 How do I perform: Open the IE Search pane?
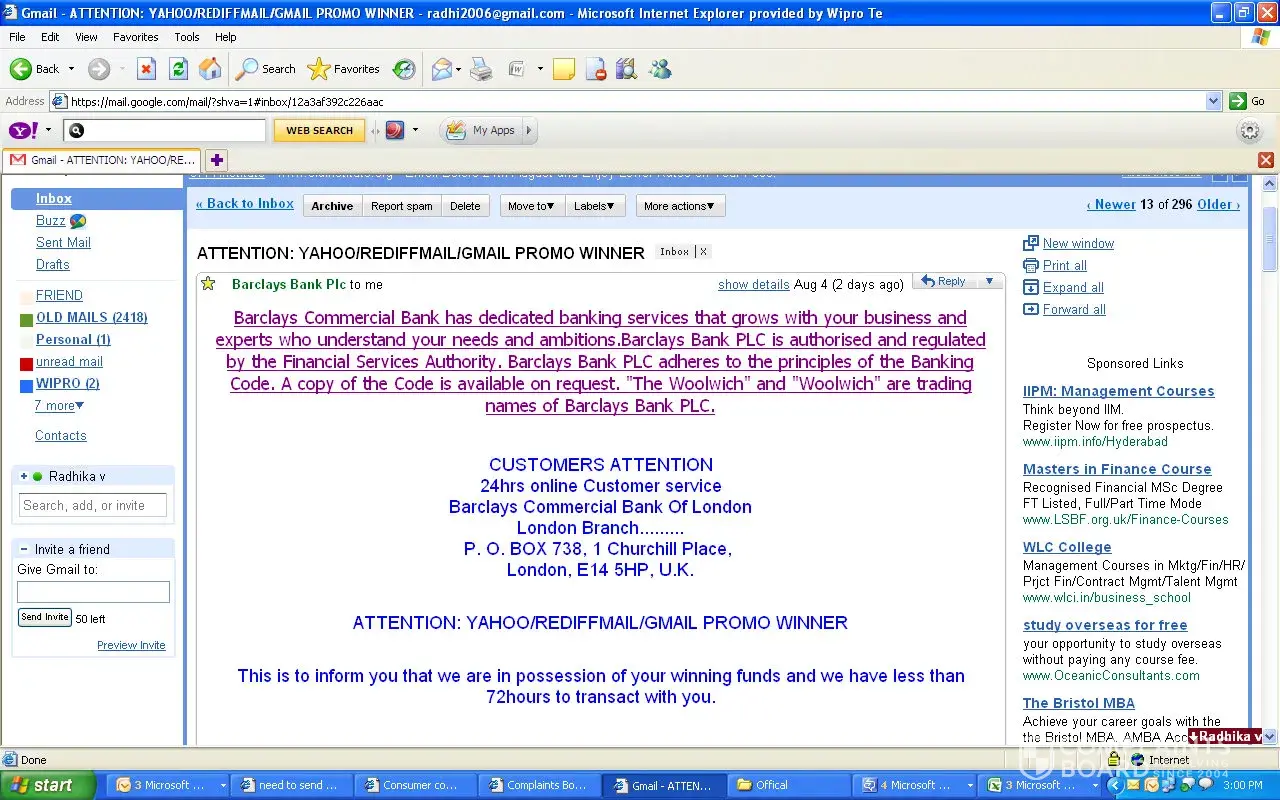265,69
